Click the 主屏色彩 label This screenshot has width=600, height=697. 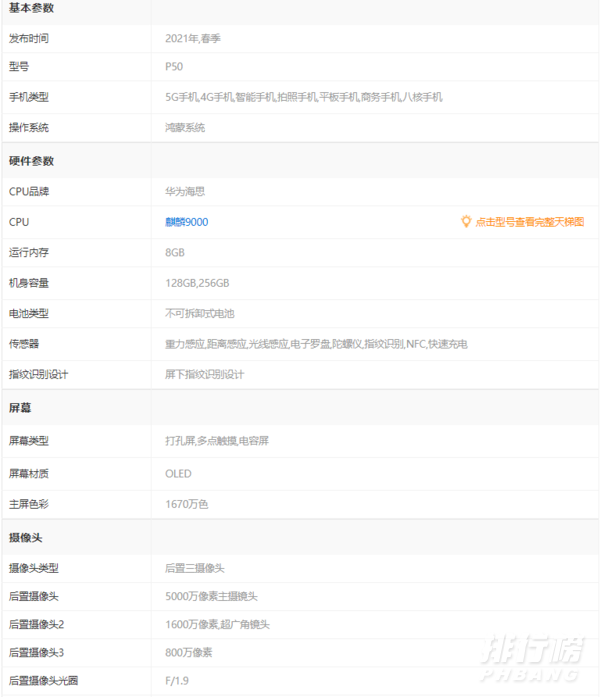[29, 504]
